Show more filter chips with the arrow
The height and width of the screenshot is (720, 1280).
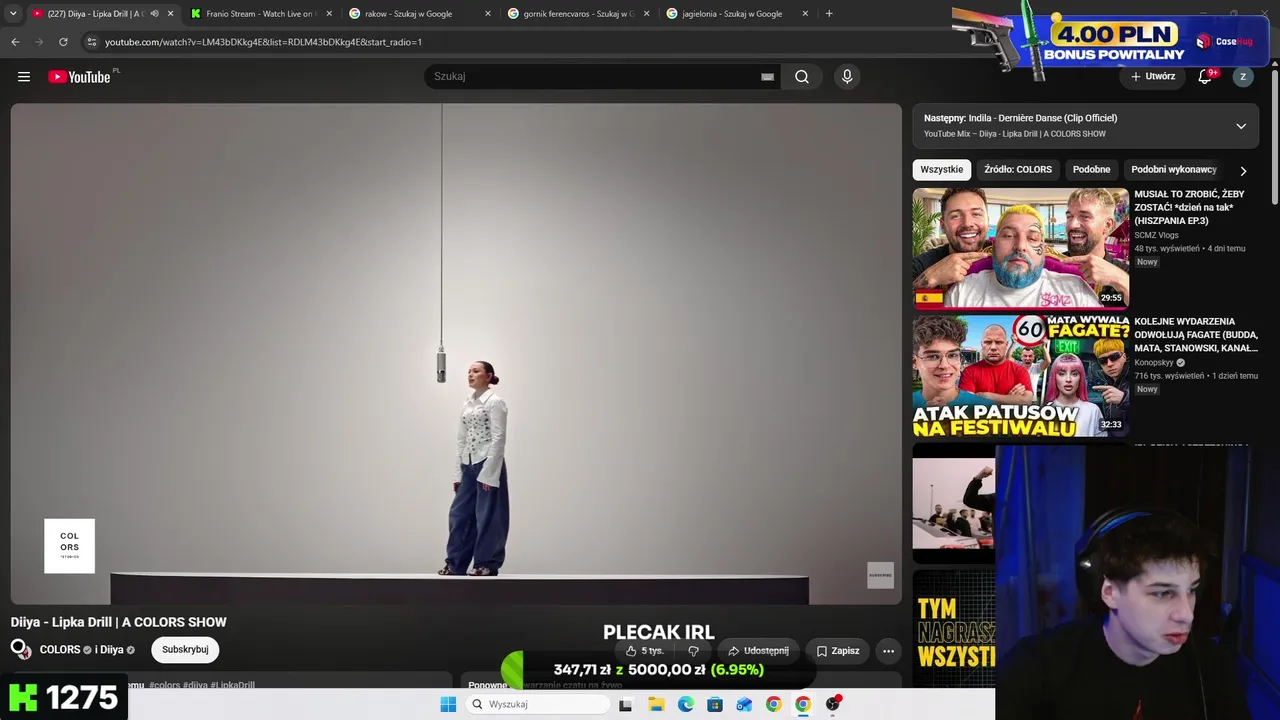(1243, 171)
